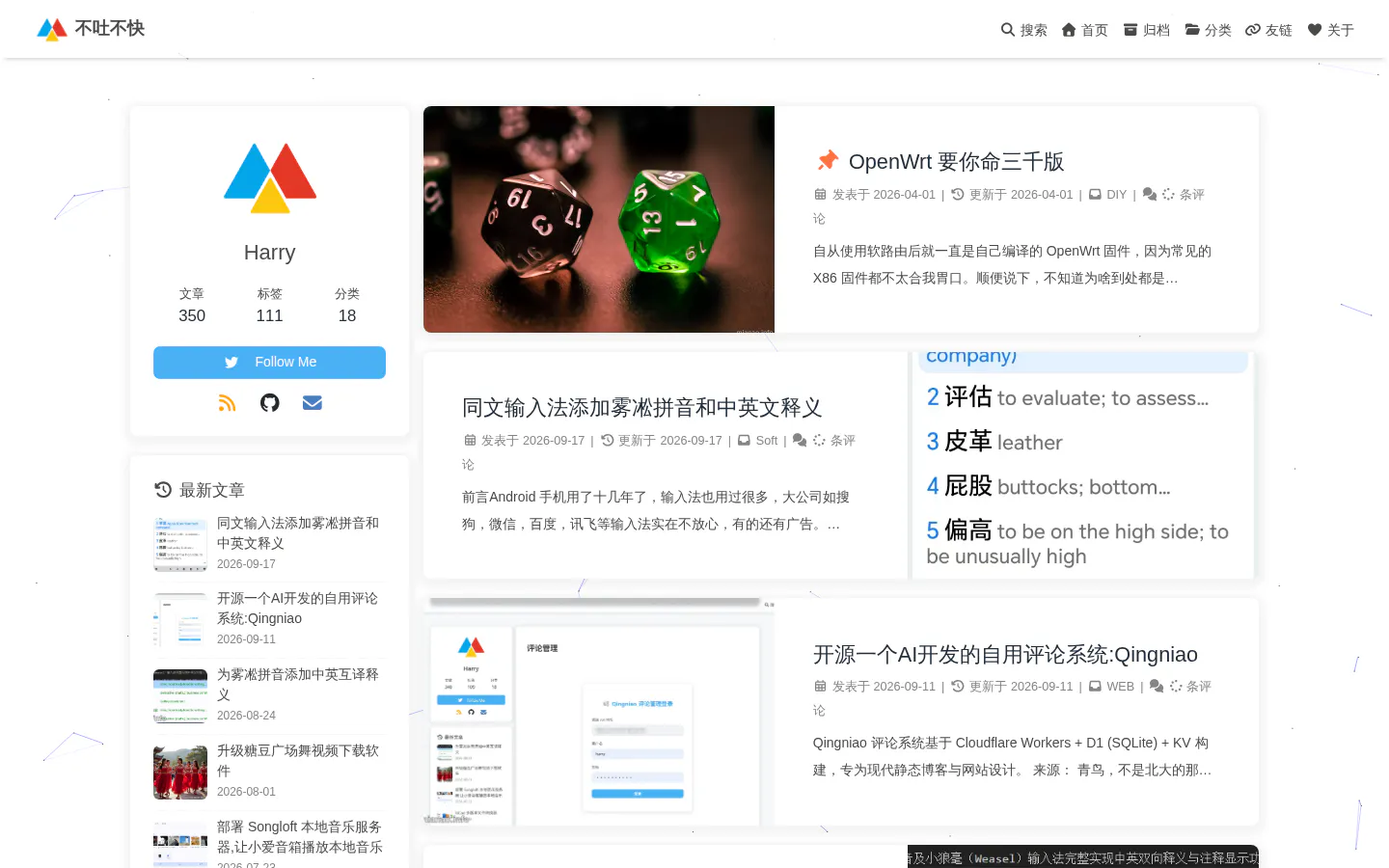Click the sidebar date 2026-08-24

pyautogui.click(x=246, y=716)
